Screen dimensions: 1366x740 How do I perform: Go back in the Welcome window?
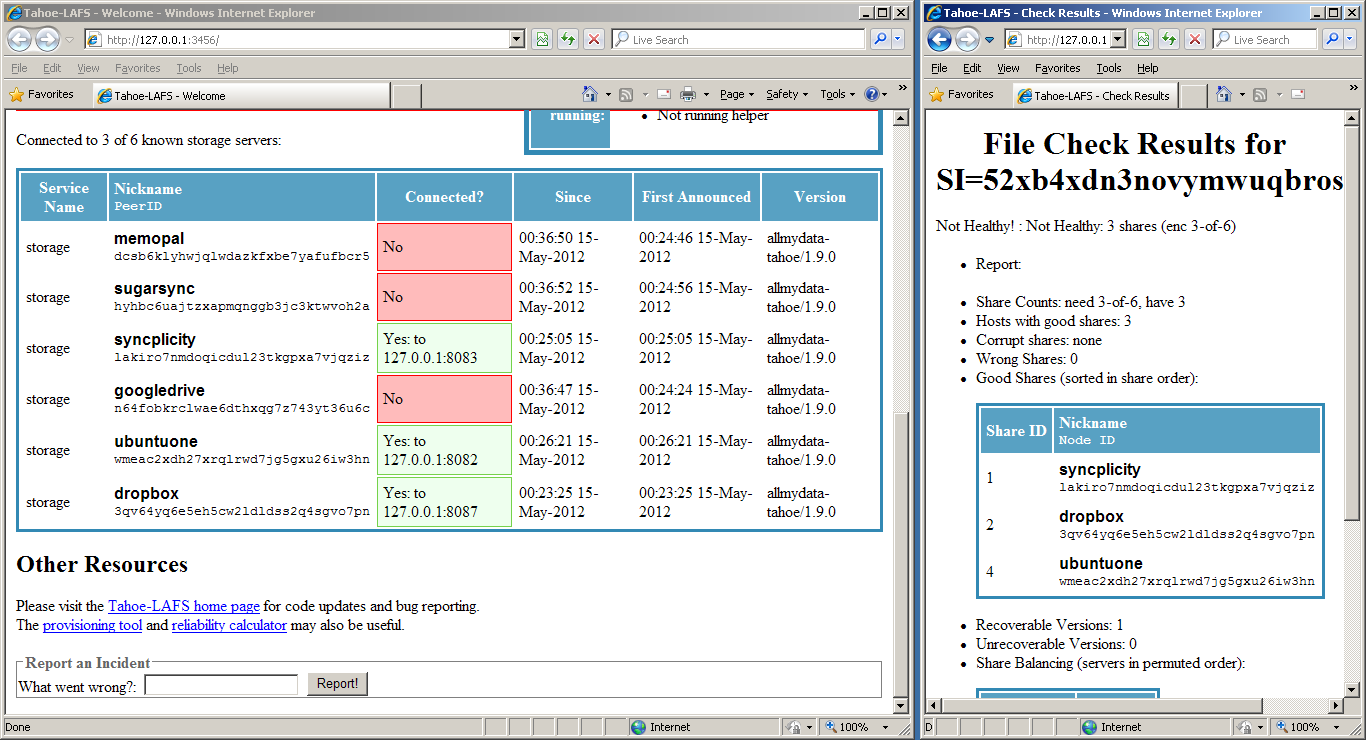pyautogui.click(x=20, y=40)
